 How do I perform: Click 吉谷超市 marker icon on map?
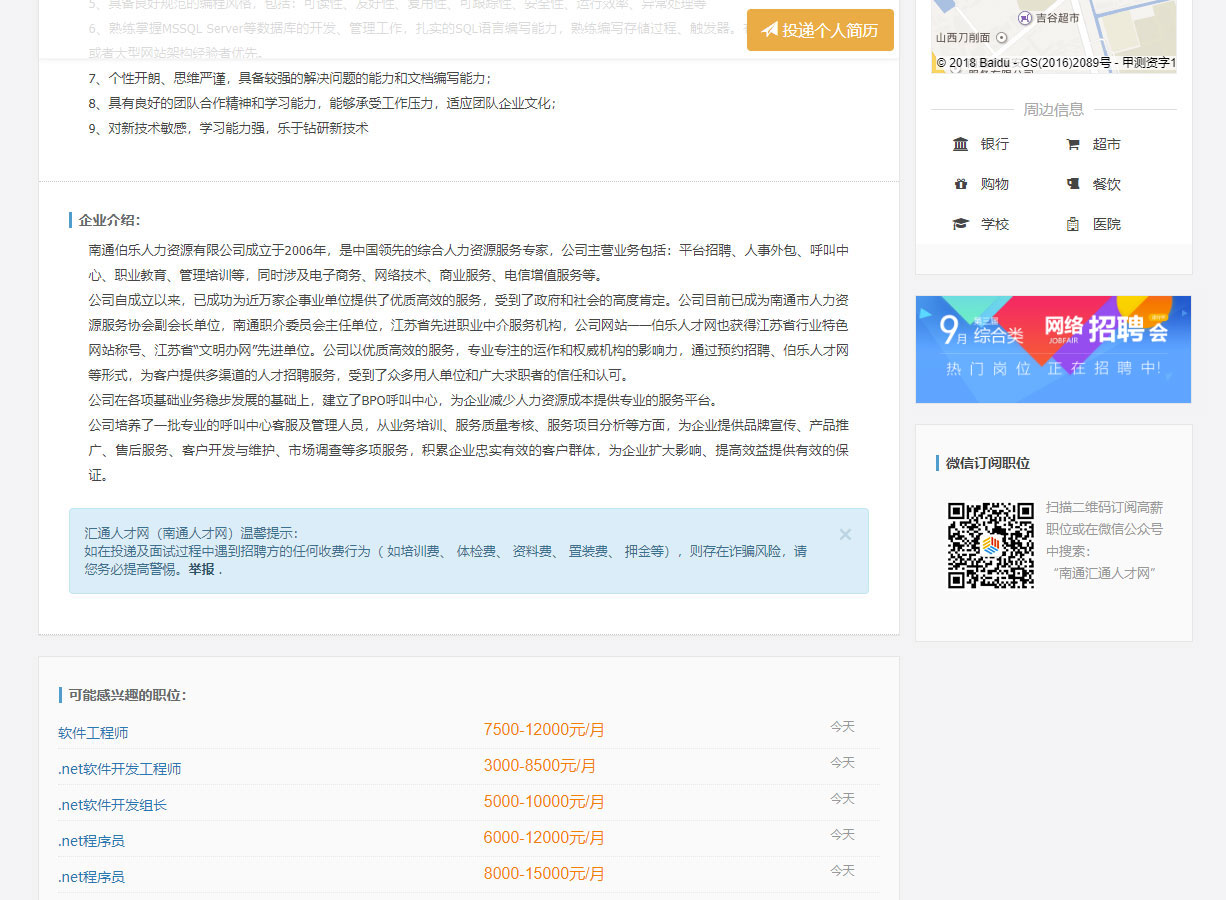tap(1024, 18)
